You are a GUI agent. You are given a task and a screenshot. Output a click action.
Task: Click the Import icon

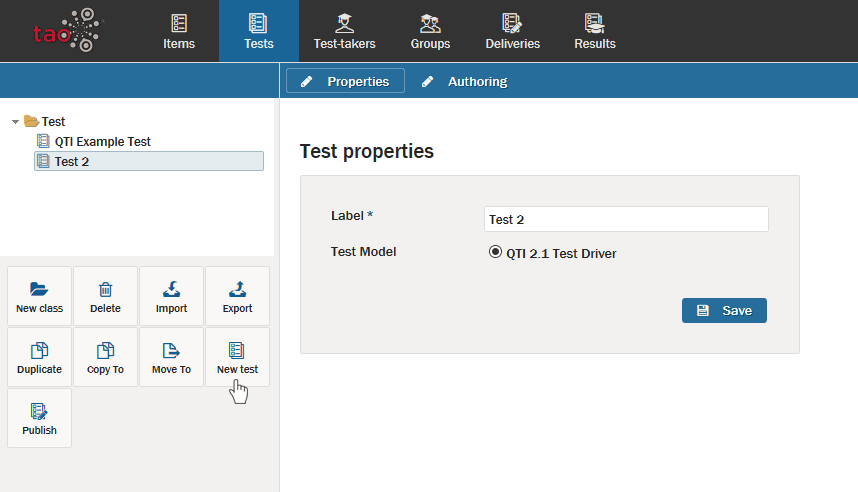click(171, 289)
